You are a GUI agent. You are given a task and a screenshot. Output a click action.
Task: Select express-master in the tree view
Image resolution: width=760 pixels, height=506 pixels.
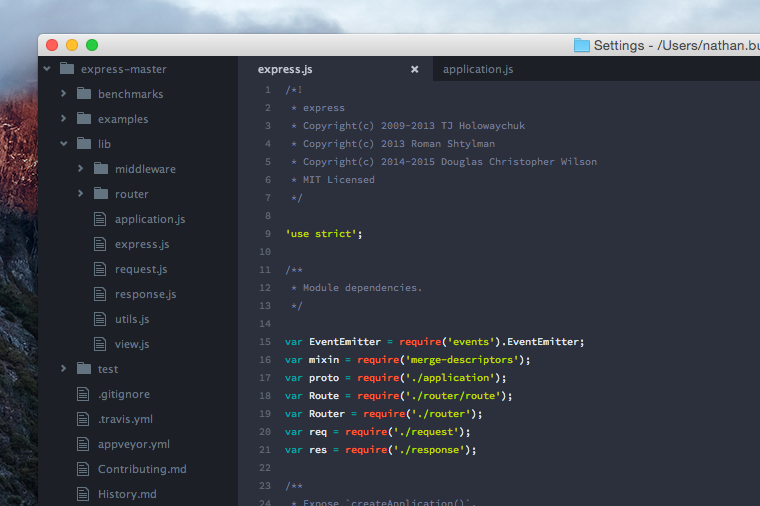point(124,69)
